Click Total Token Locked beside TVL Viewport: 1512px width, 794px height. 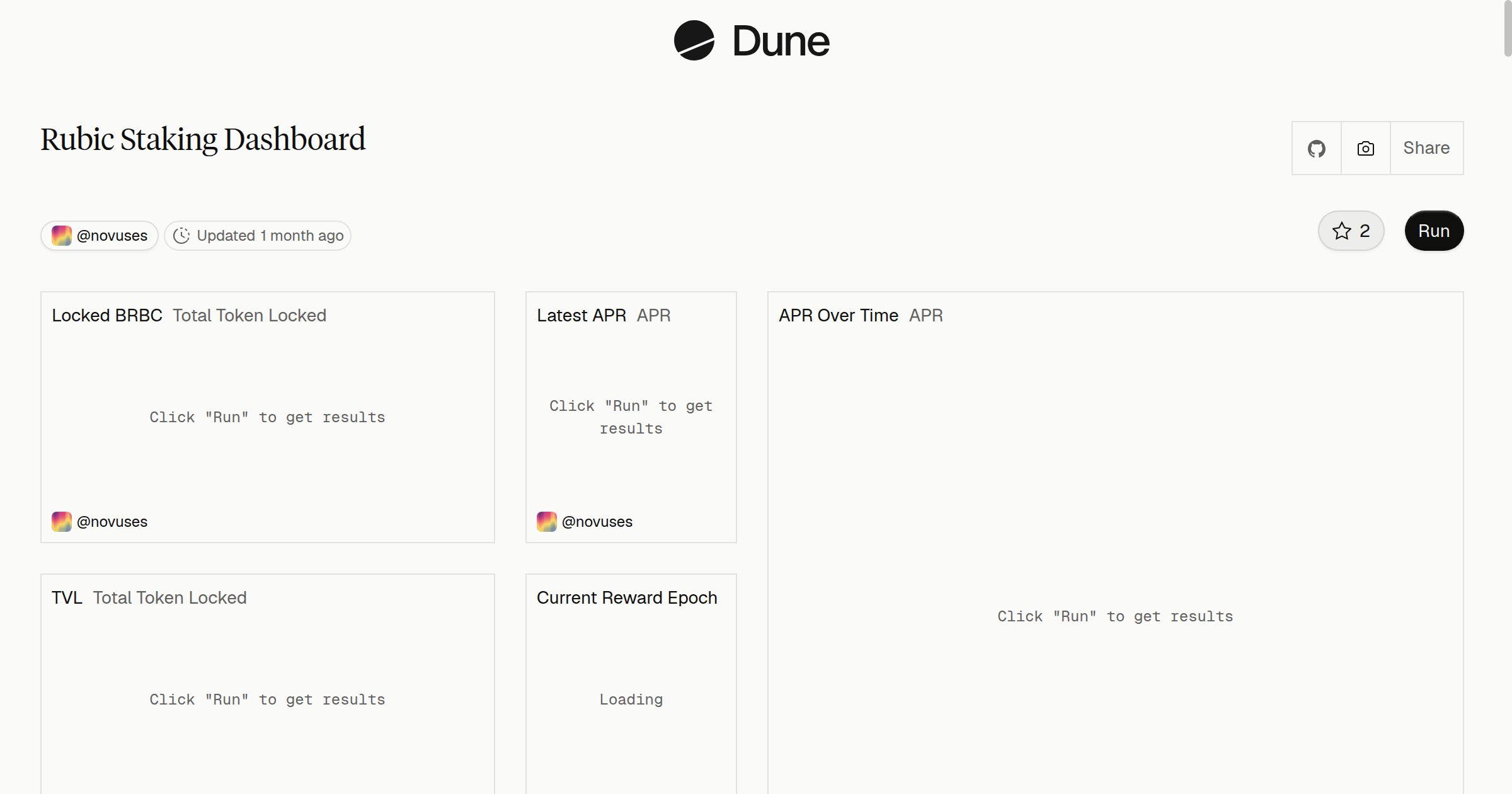[170, 597]
